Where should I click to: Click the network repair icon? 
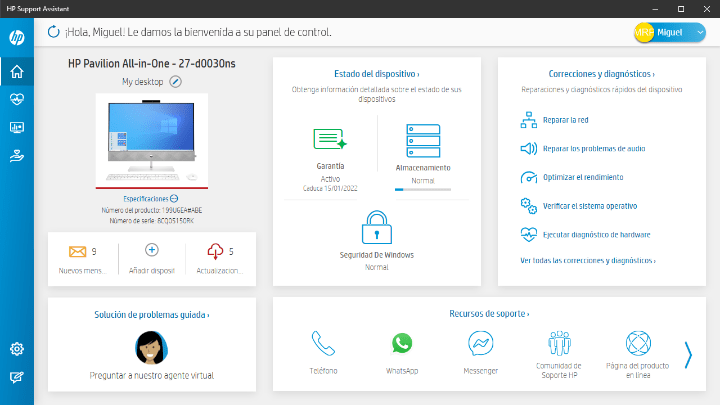point(529,120)
